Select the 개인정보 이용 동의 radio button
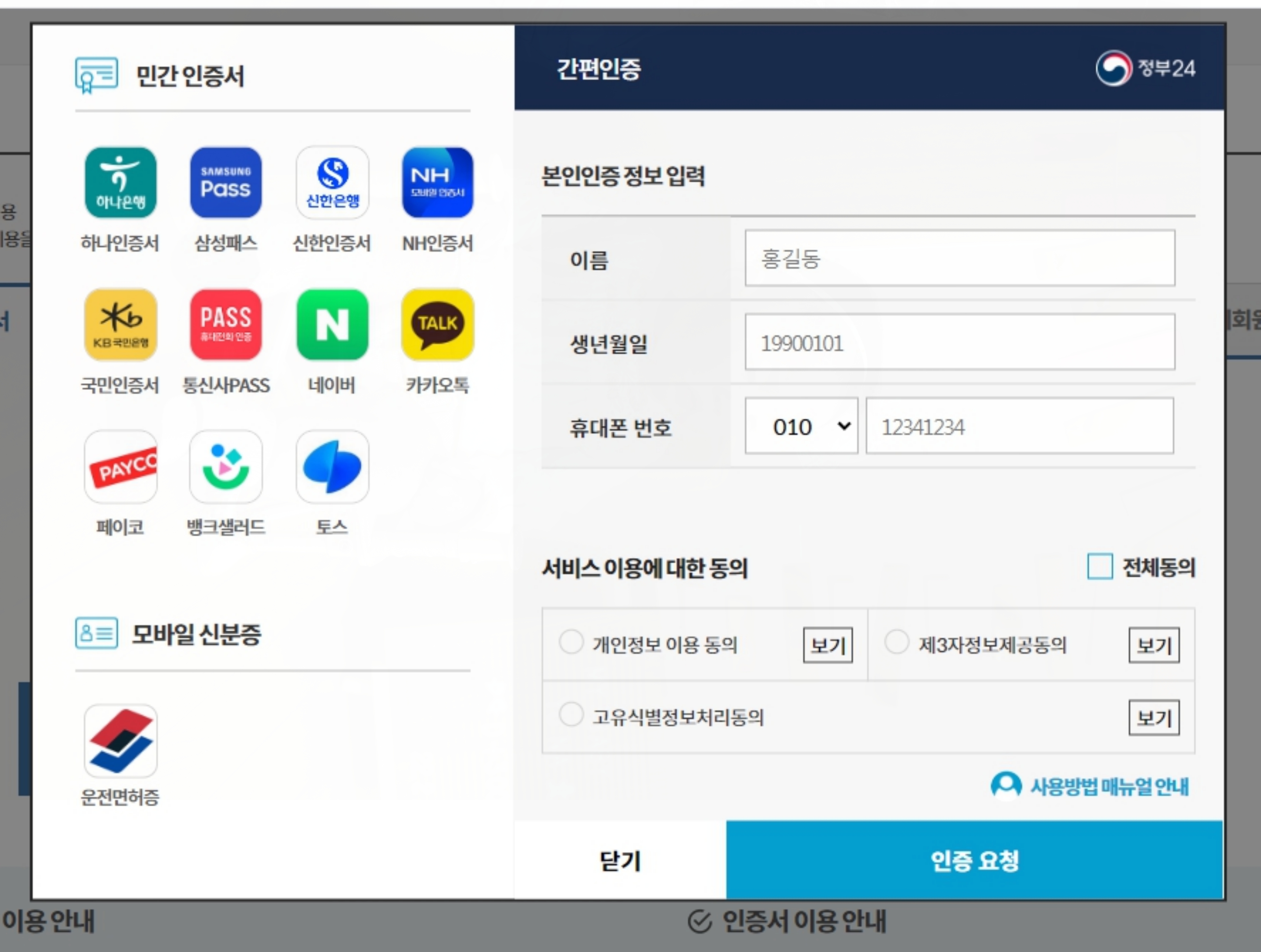 point(571,642)
